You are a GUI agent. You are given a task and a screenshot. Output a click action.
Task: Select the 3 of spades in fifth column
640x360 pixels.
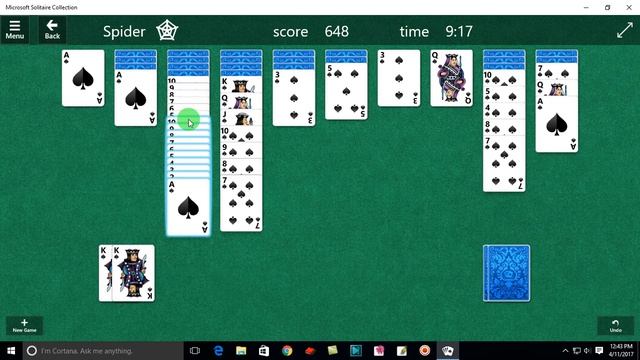click(x=294, y=98)
